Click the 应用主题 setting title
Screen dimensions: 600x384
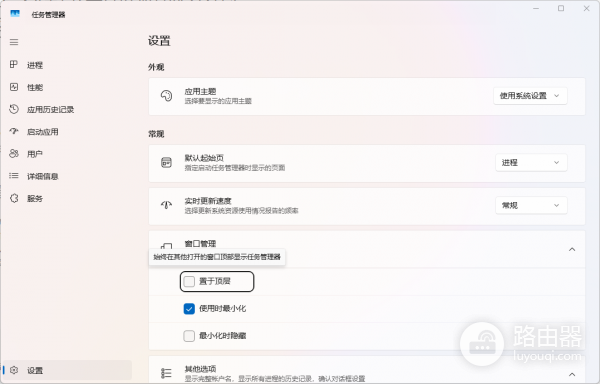[201, 91]
